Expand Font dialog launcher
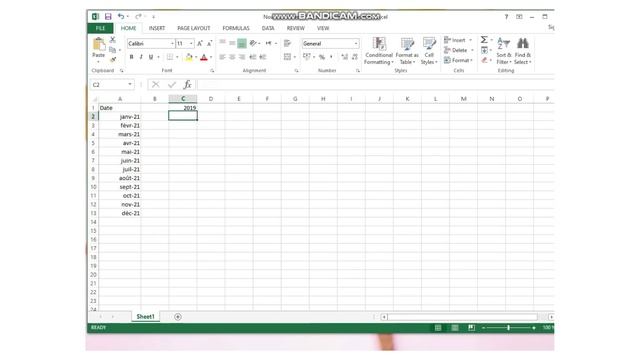The width and height of the screenshot is (640, 360). 212,71
